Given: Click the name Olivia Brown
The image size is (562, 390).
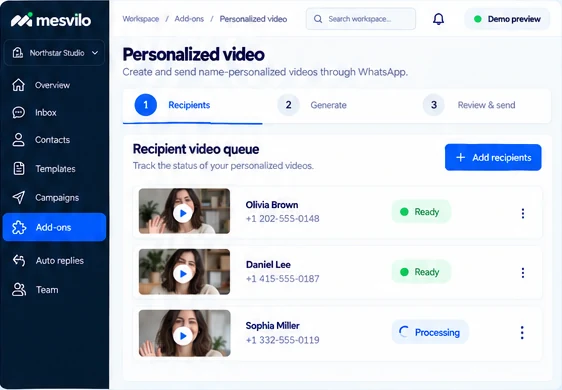Looking at the screenshot, I should [x=272, y=205].
